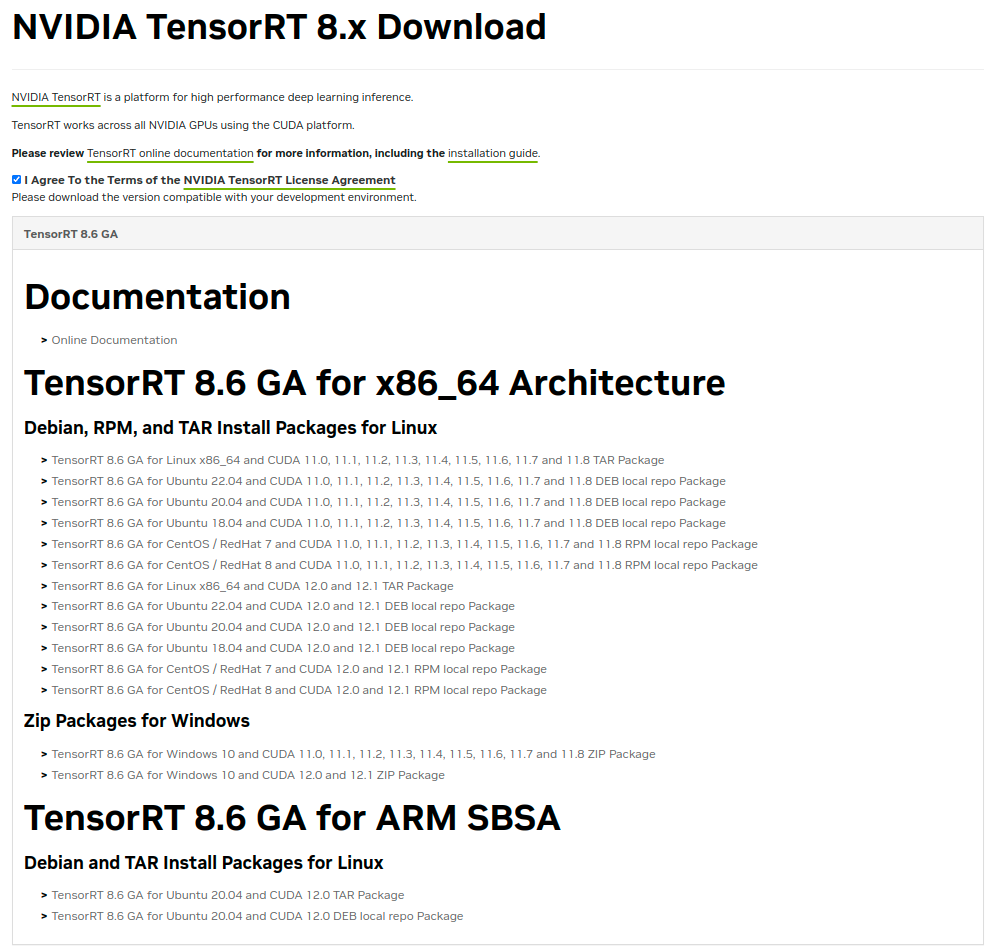Download Ubuntu 22.04 CUDA 12.0 and 12.1 DEB package
Screen dimensions: 988x947
[283, 606]
